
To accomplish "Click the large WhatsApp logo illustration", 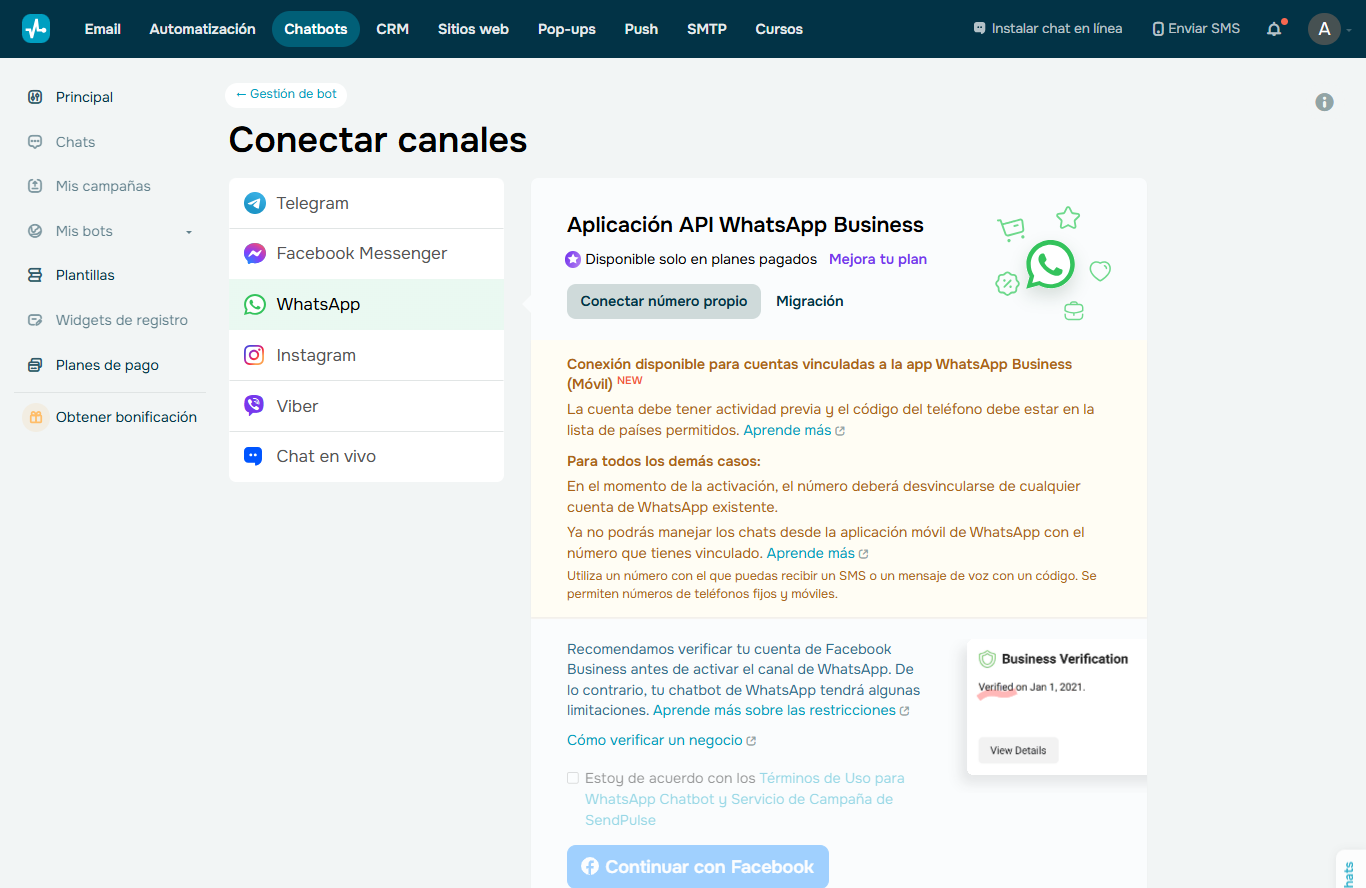I will tap(1050, 264).
